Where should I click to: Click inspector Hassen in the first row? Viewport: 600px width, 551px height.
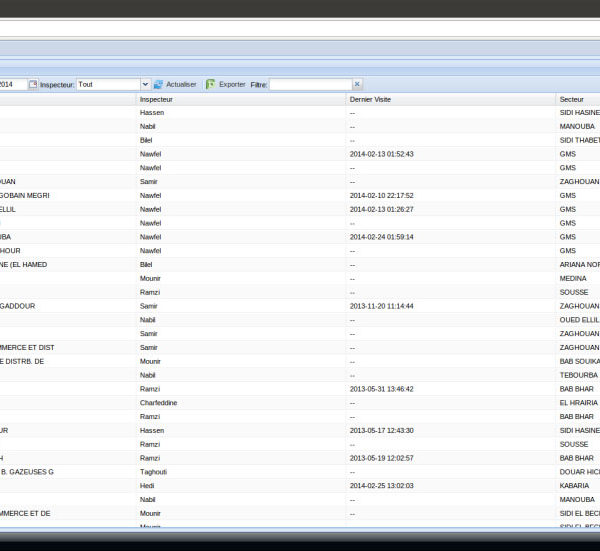coord(152,113)
